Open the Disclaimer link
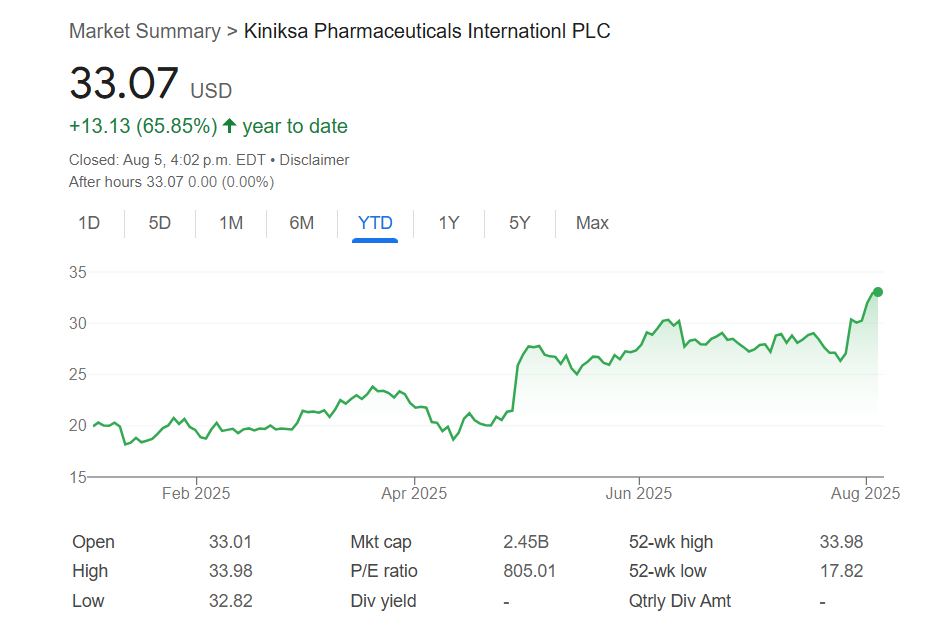949x635 pixels. pyautogui.click(x=316, y=159)
